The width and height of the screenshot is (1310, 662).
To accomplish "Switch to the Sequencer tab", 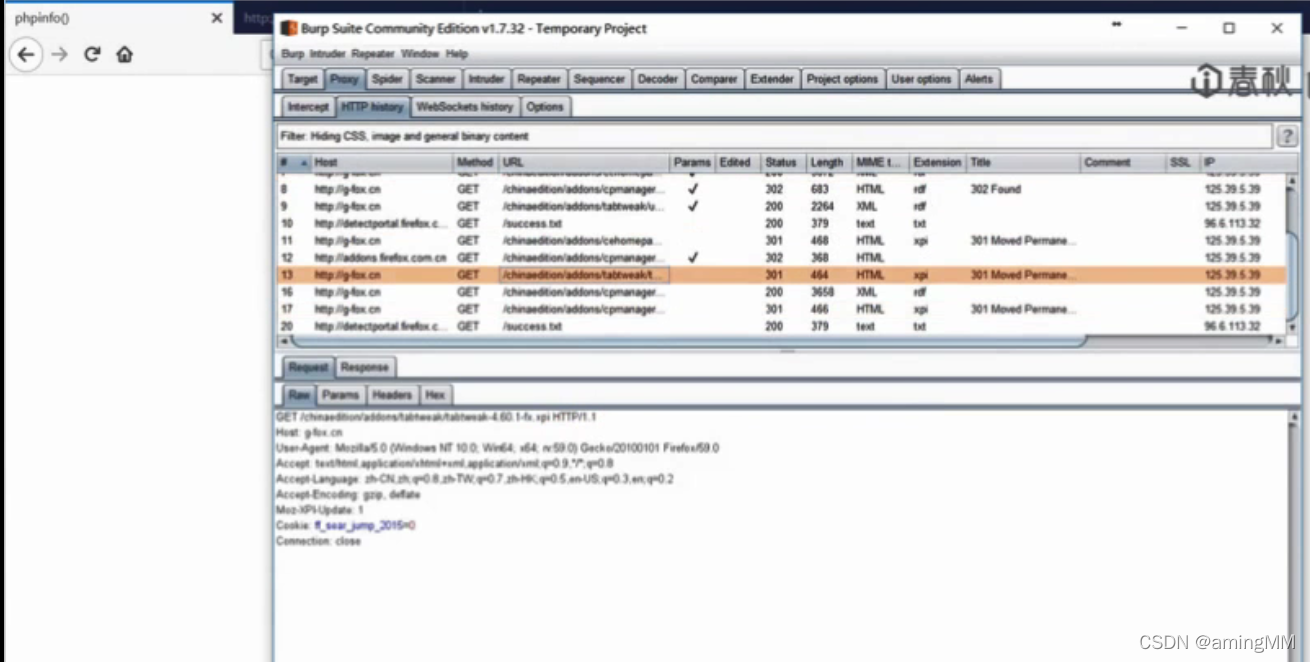I will [x=599, y=79].
